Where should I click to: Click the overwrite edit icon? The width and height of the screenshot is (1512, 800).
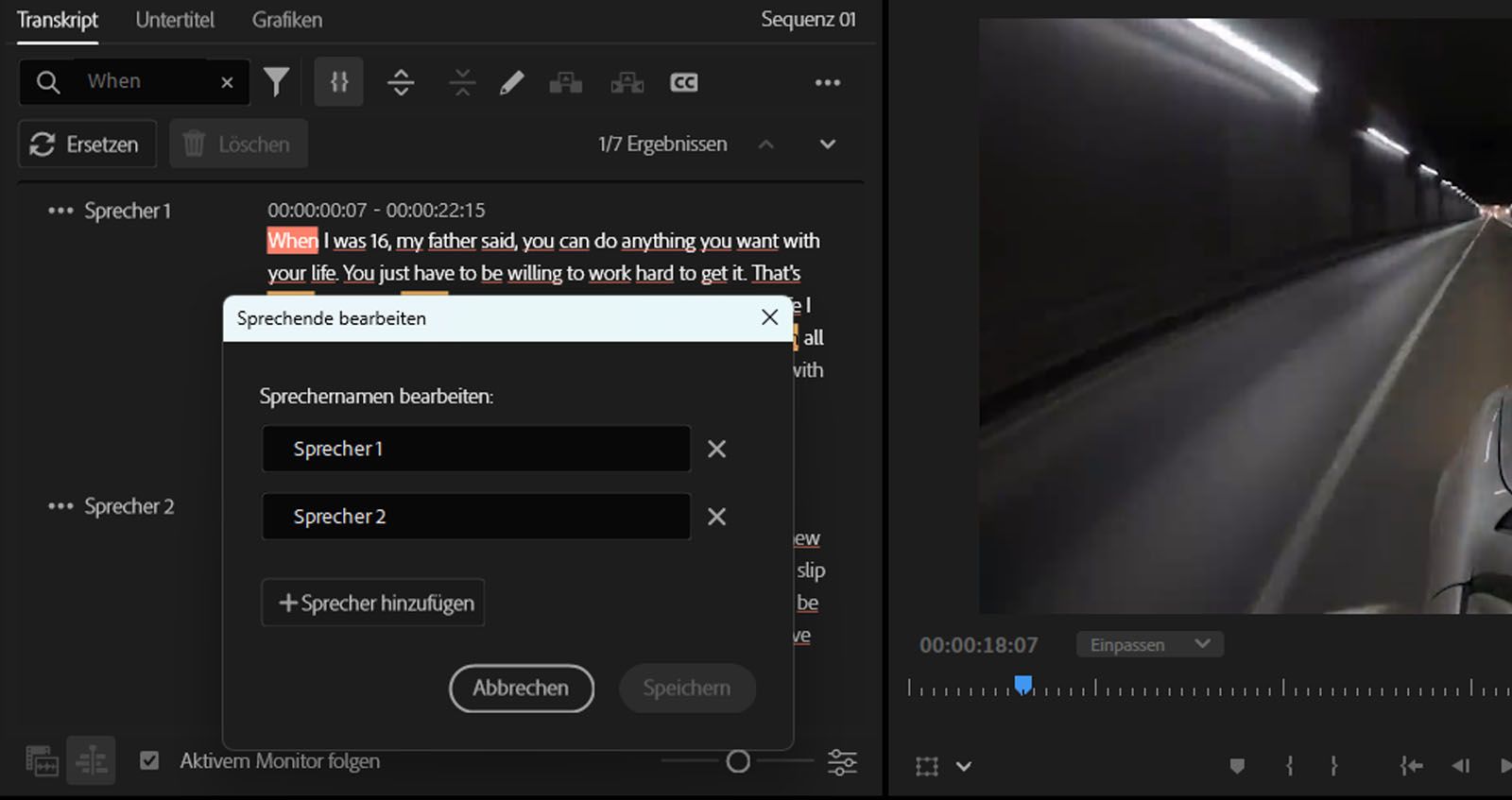pos(627,83)
